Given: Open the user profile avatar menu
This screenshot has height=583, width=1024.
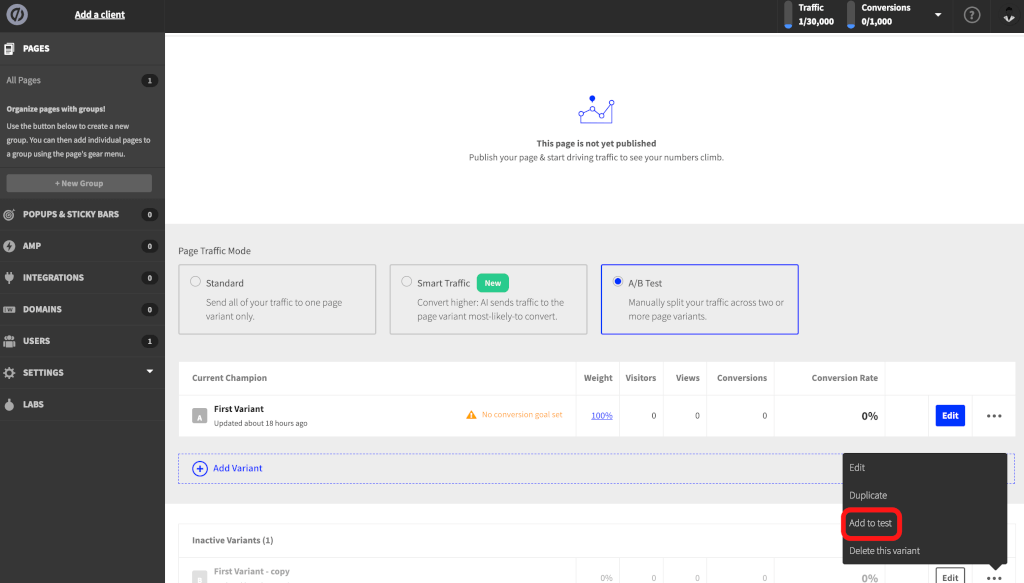Looking at the screenshot, I should point(1009,15).
